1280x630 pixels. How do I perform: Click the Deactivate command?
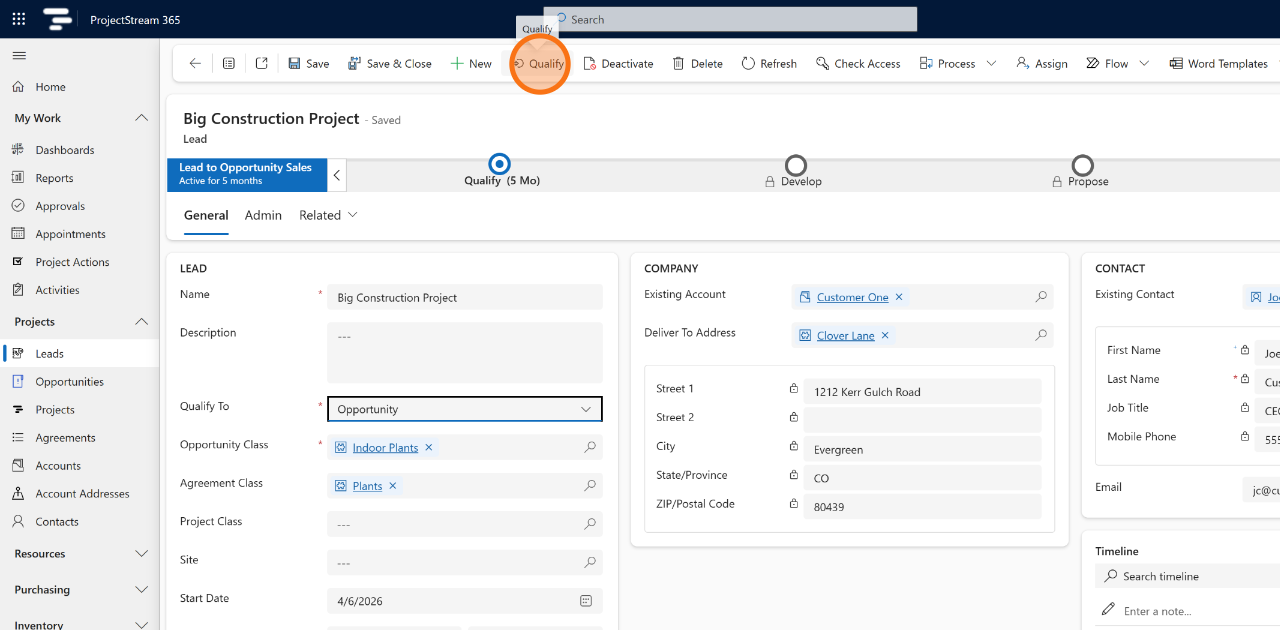[x=618, y=63]
